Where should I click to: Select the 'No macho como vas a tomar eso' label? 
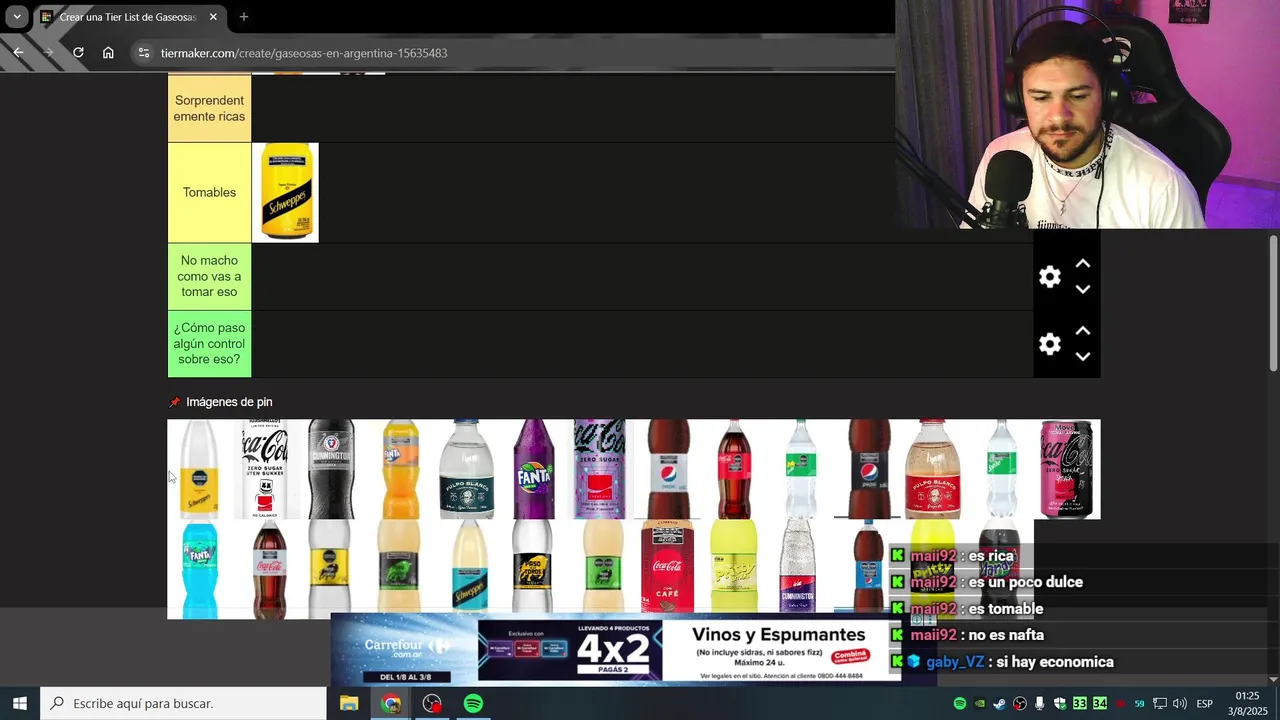tap(209, 276)
